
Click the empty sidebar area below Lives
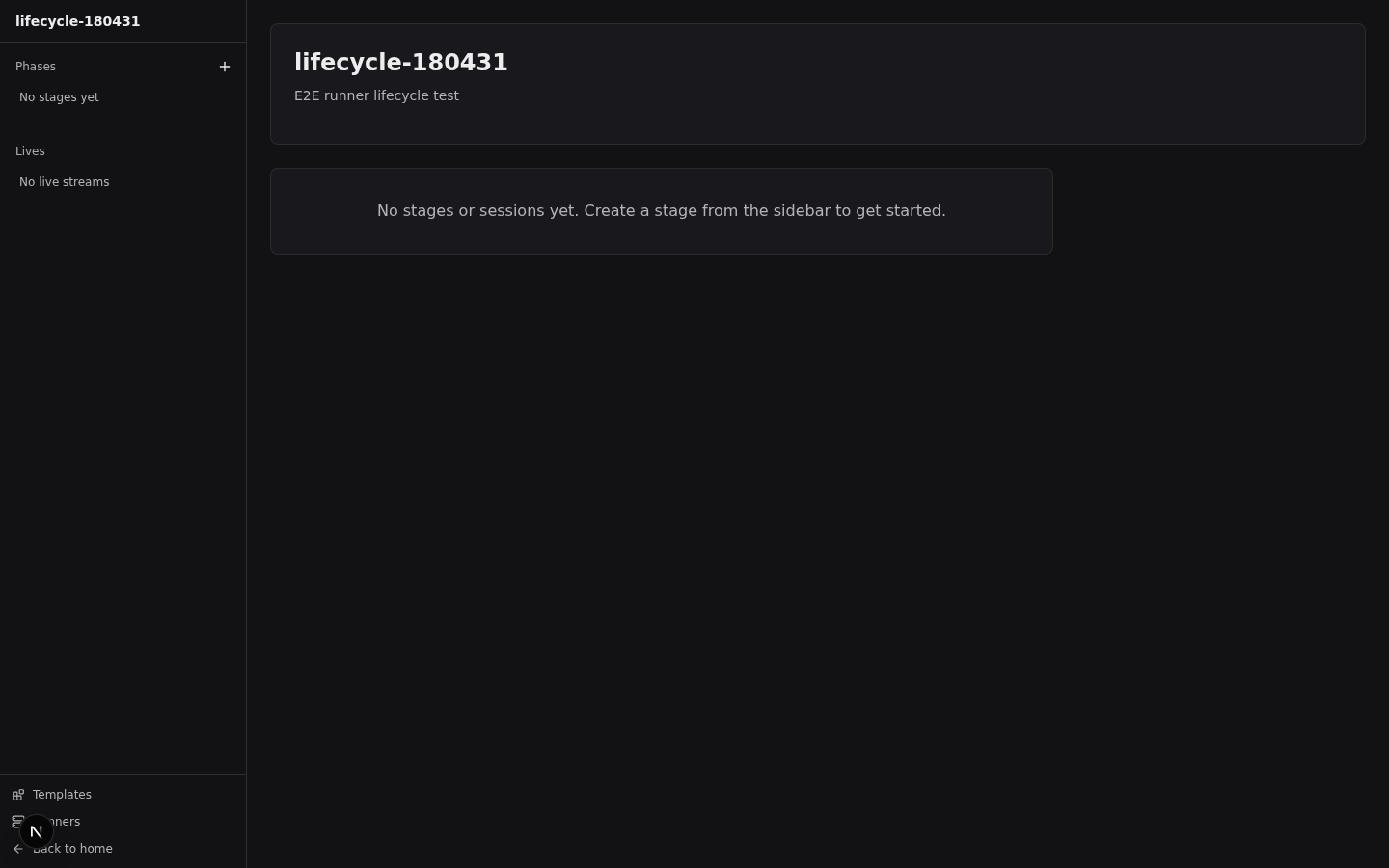(x=123, y=482)
